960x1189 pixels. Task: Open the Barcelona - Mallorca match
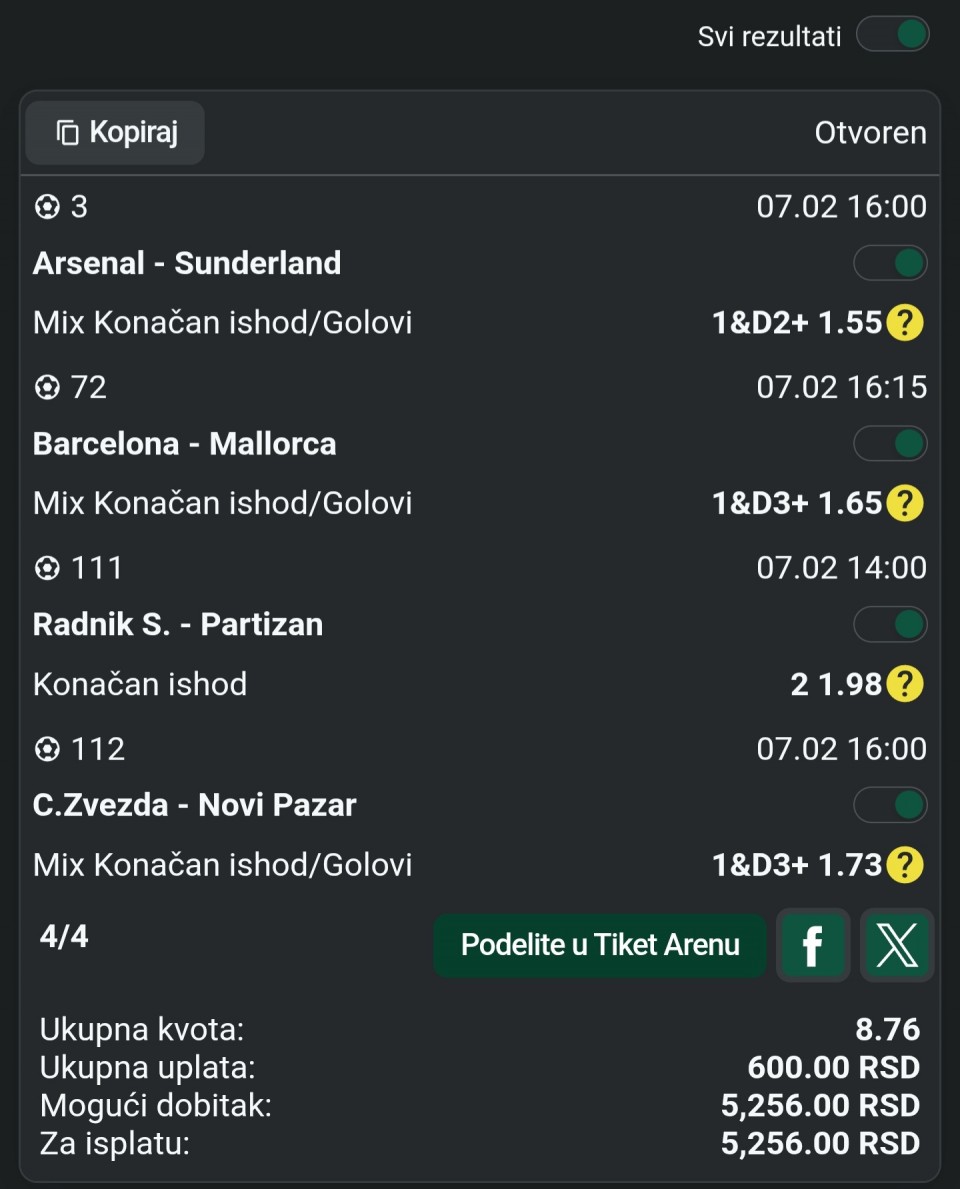(185, 444)
